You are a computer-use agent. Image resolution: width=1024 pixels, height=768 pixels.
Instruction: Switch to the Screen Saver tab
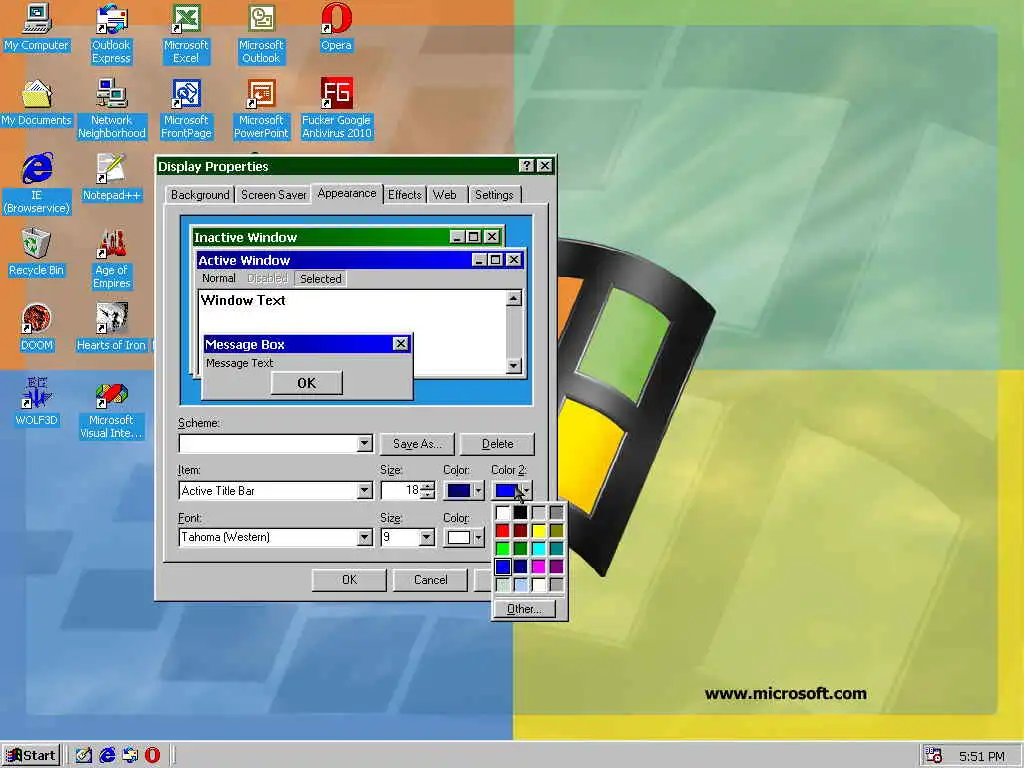click(274, 195)
